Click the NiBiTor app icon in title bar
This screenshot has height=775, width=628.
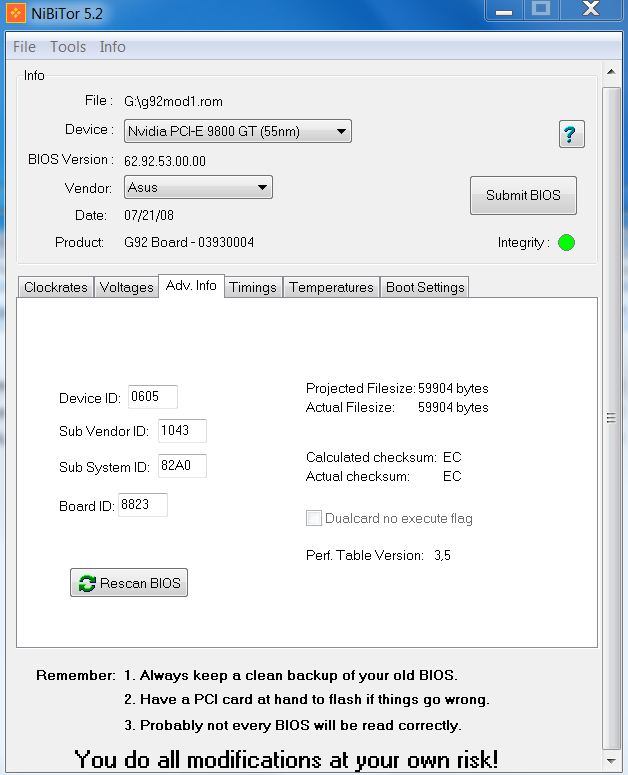click(15, 13)
